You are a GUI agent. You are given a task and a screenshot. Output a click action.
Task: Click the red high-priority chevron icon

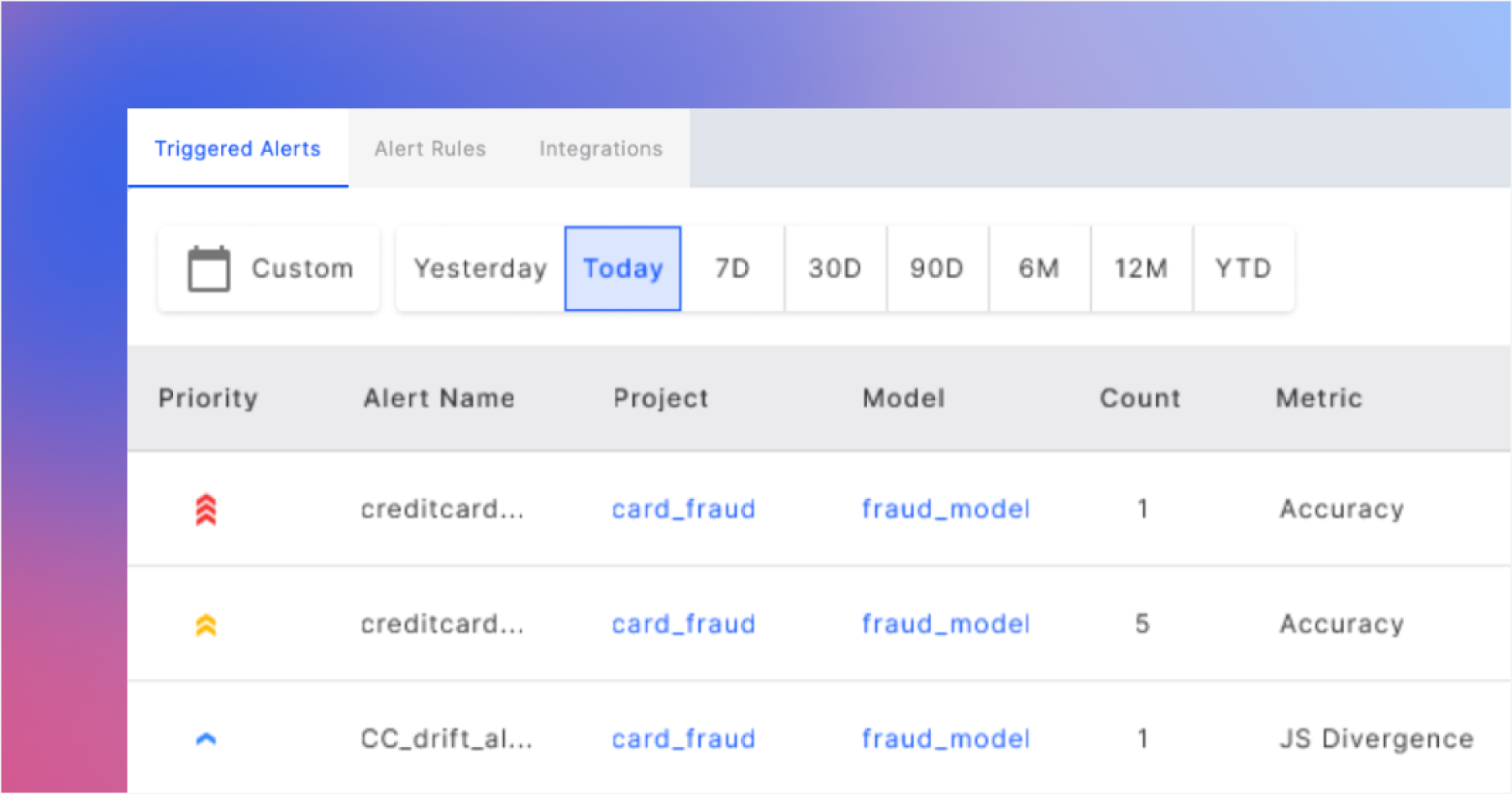206,508
